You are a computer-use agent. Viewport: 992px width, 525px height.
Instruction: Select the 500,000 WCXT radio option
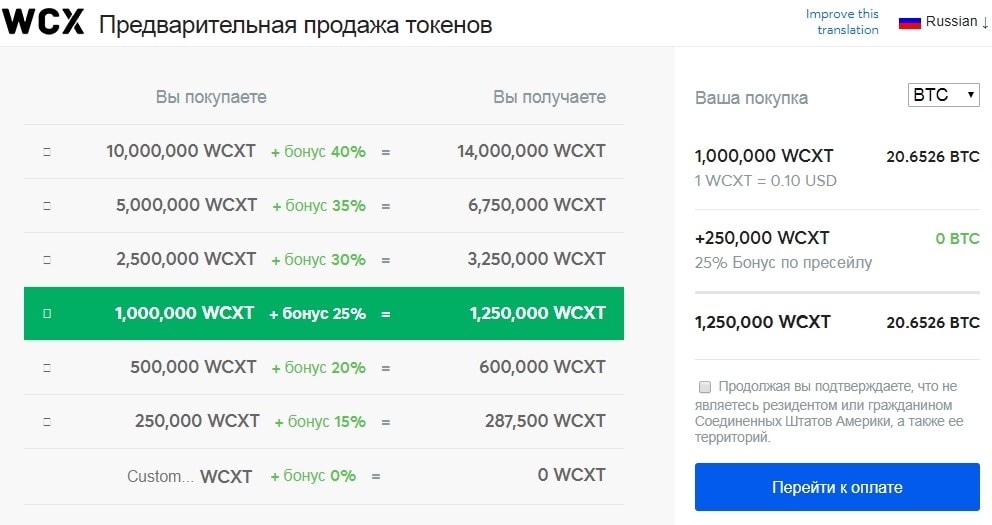tap(47, 368)
